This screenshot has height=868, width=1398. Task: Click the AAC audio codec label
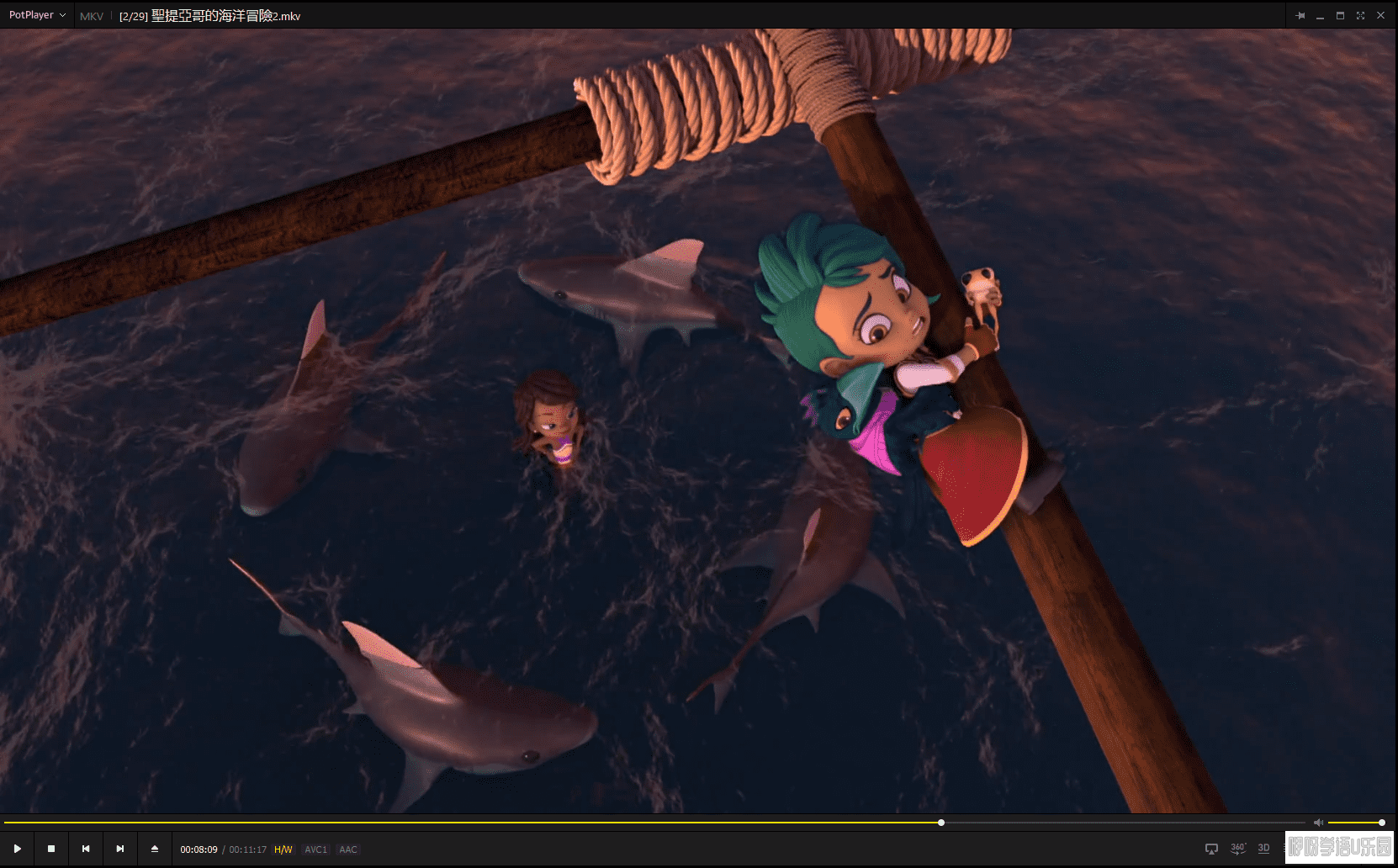[x=348, y=849]
